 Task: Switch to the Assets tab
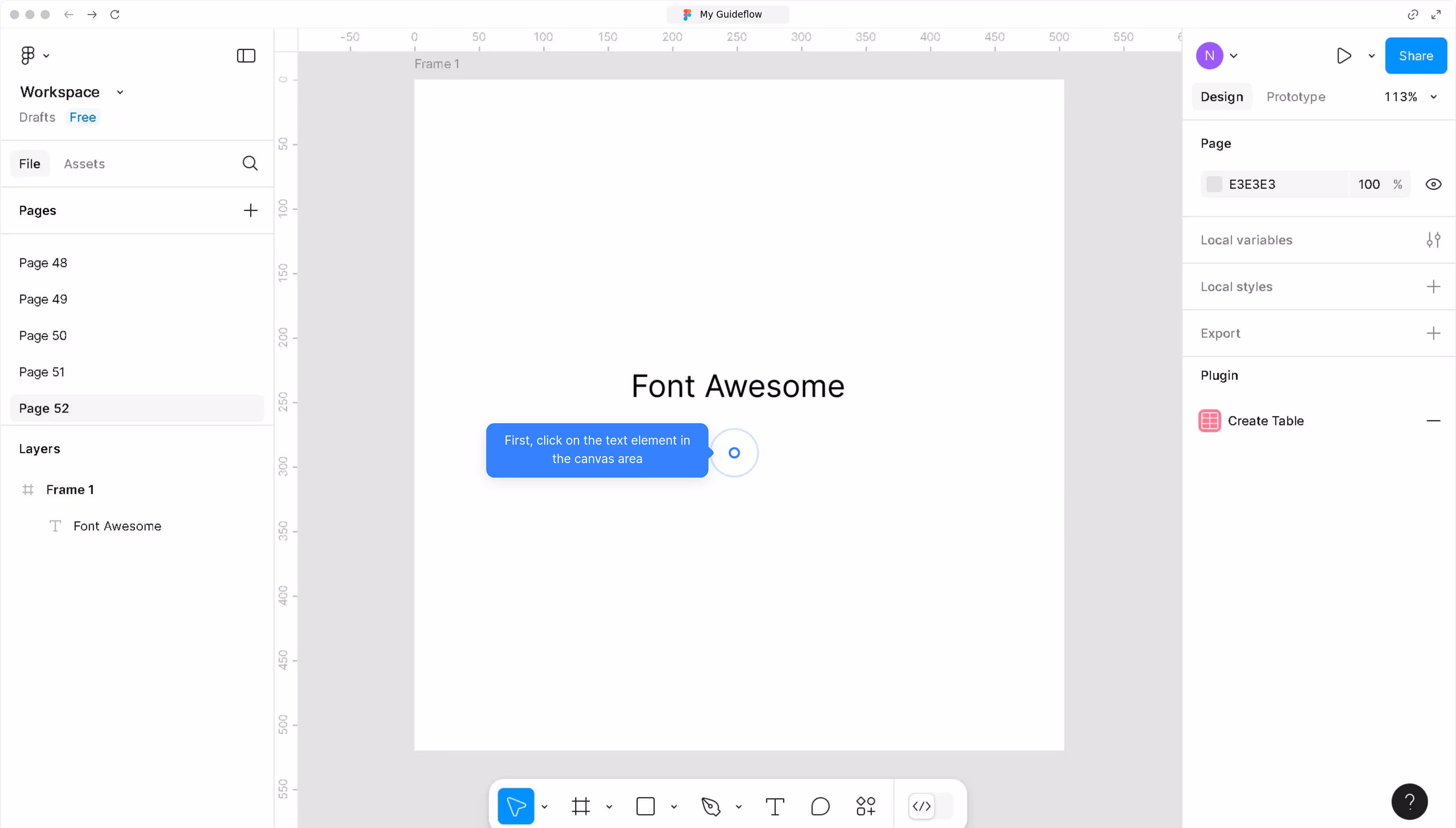click(84, 163)
